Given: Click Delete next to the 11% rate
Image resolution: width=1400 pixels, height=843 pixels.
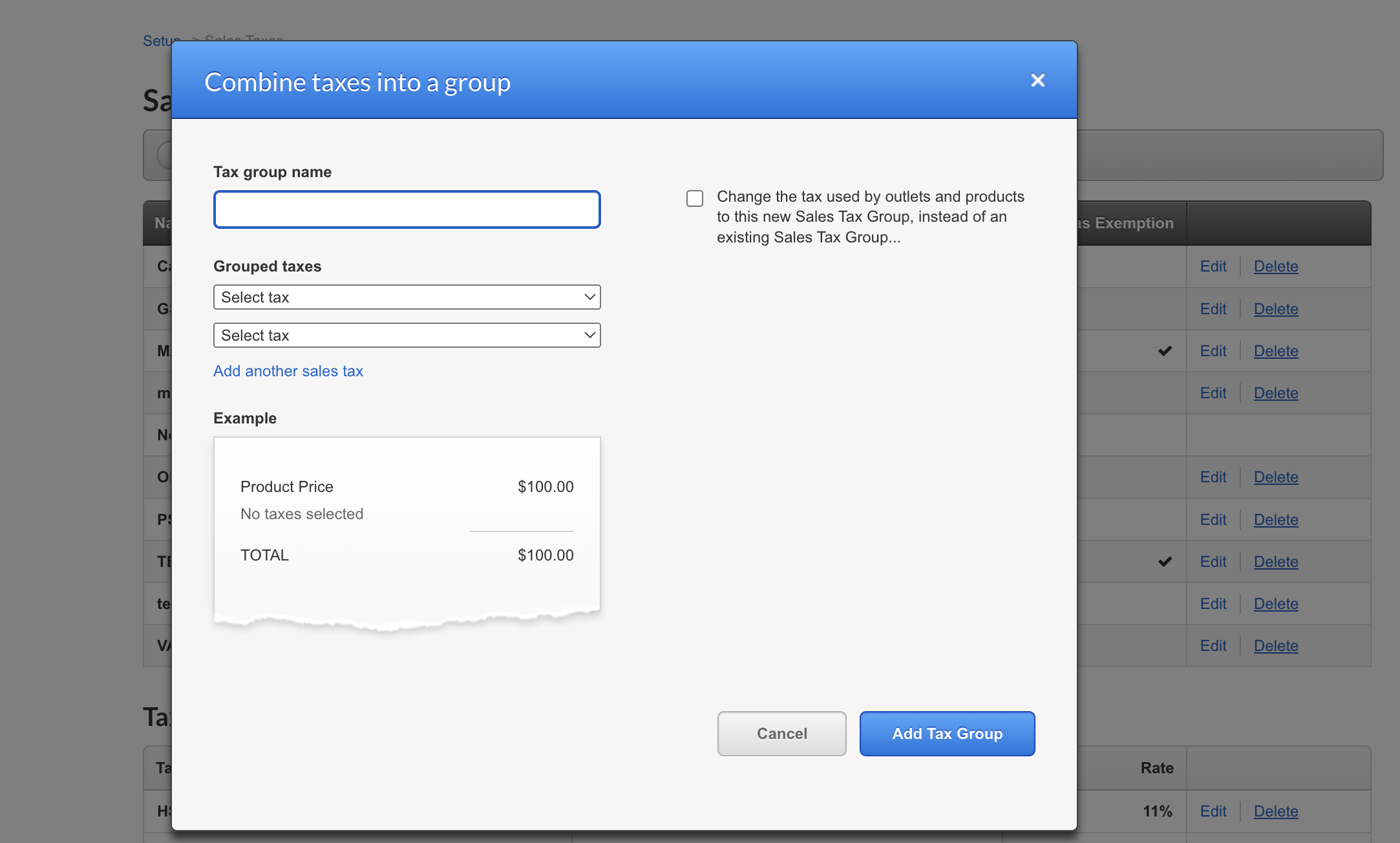Looking at the screenshot, I should click(1275, 811).
